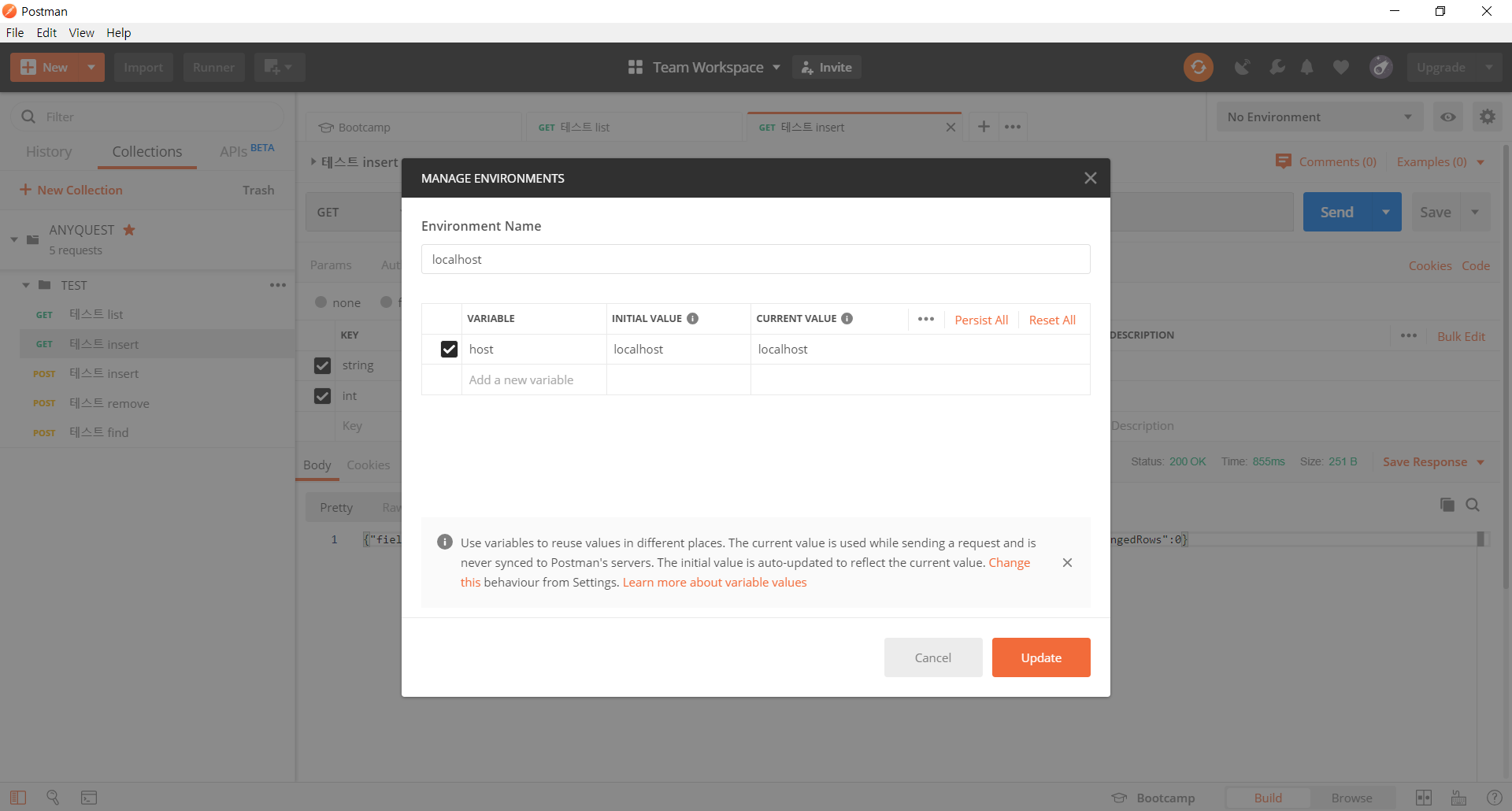Image resolution: width=1512 pixels, height=811 pixels.
Task: Open Save Response dropdown
Action: click(x=1433, y=461)
